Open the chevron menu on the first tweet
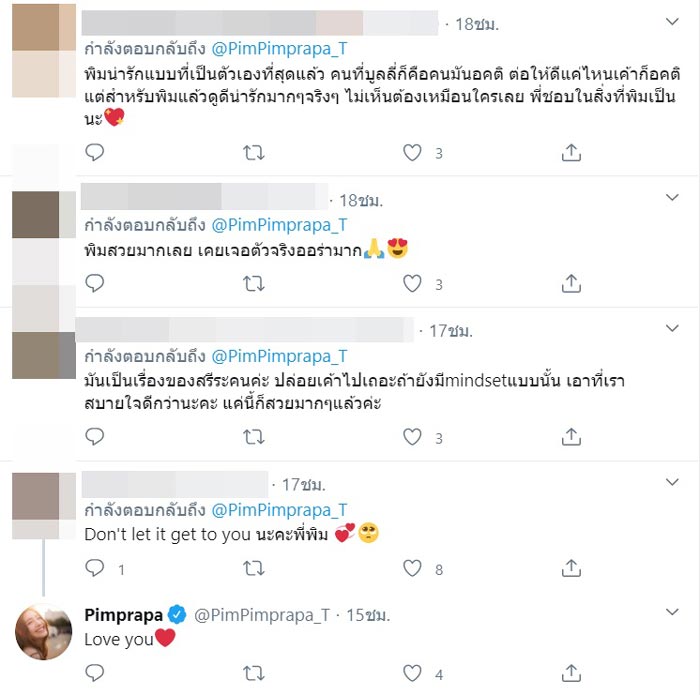Viewport: 700px width, 695px height. [x=672, y=21]
